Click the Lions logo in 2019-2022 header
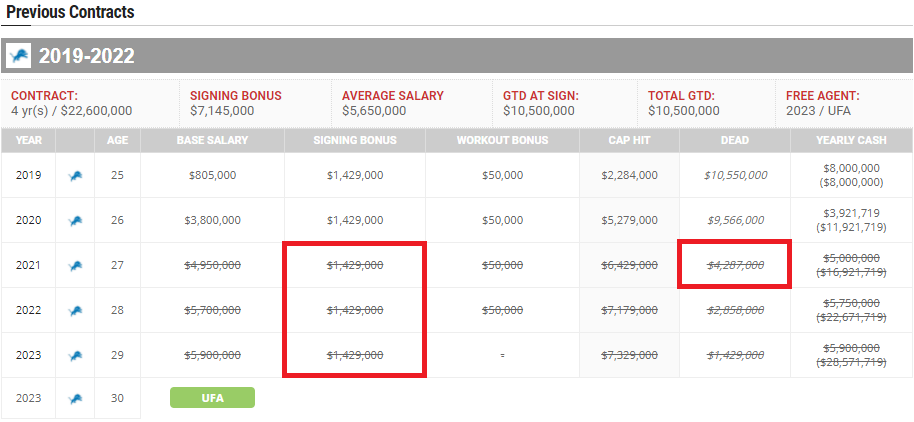 [19, 56]
